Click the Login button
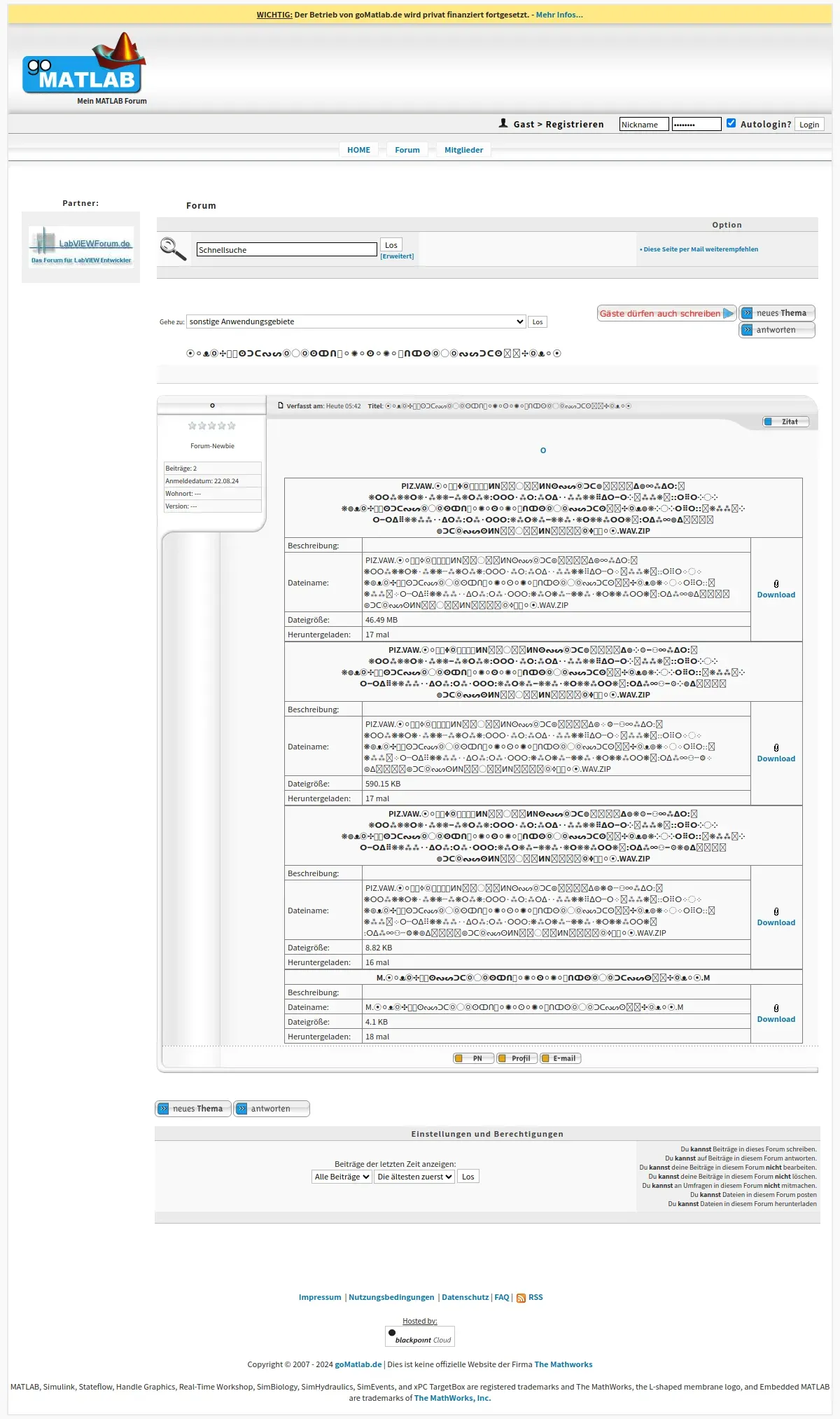 [809, 124]
